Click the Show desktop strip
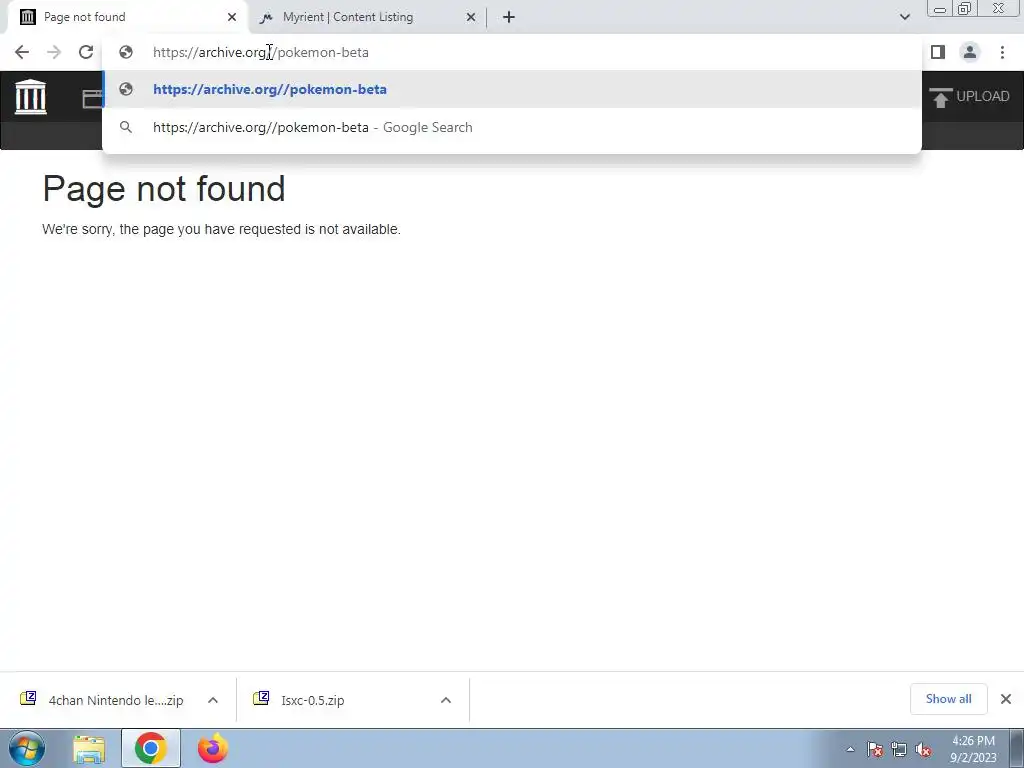1024x768 pixels. coord(1017,748)
